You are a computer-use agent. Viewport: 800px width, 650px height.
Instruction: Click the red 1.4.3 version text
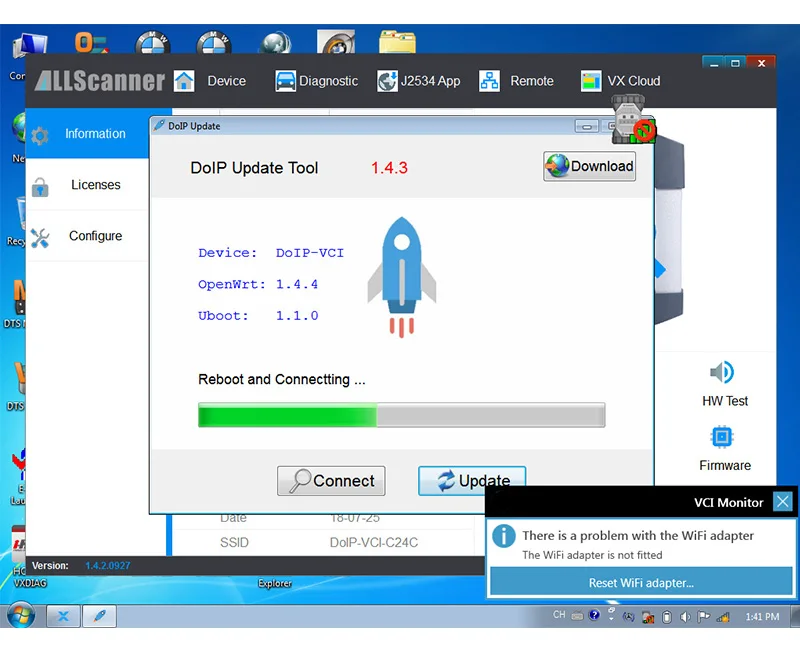click(x=389, y=168)
